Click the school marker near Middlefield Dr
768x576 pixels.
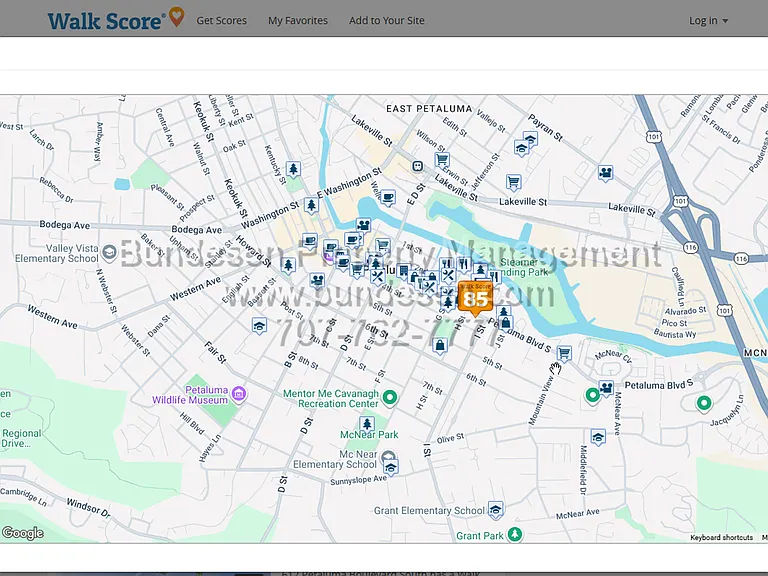tap(598, 437)
